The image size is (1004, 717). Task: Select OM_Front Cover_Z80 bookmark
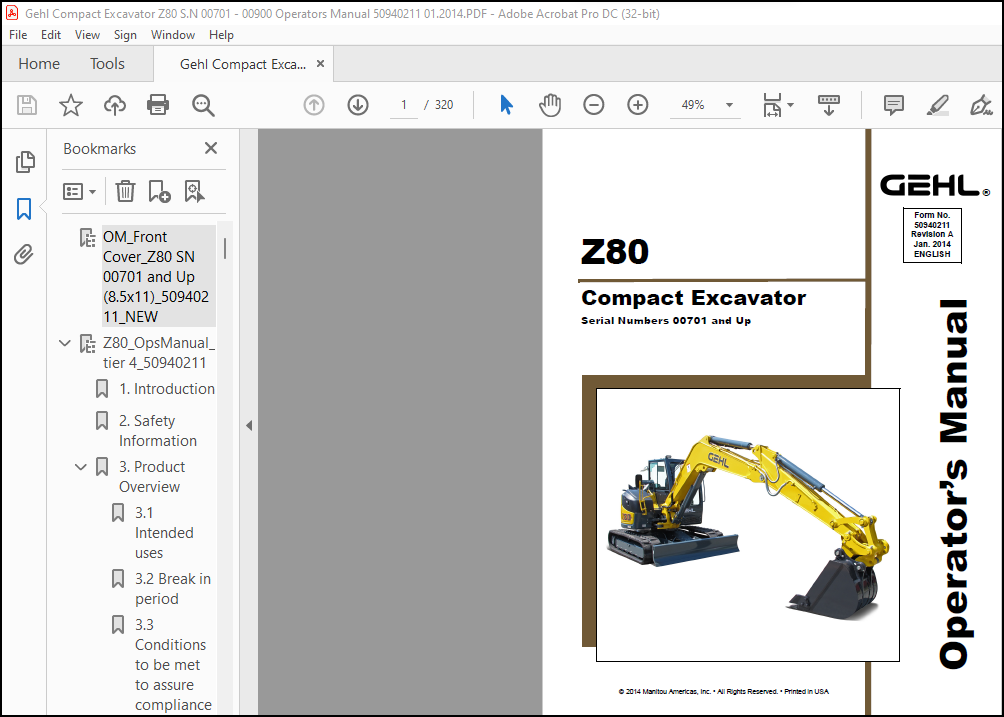(x=158, y=277)
